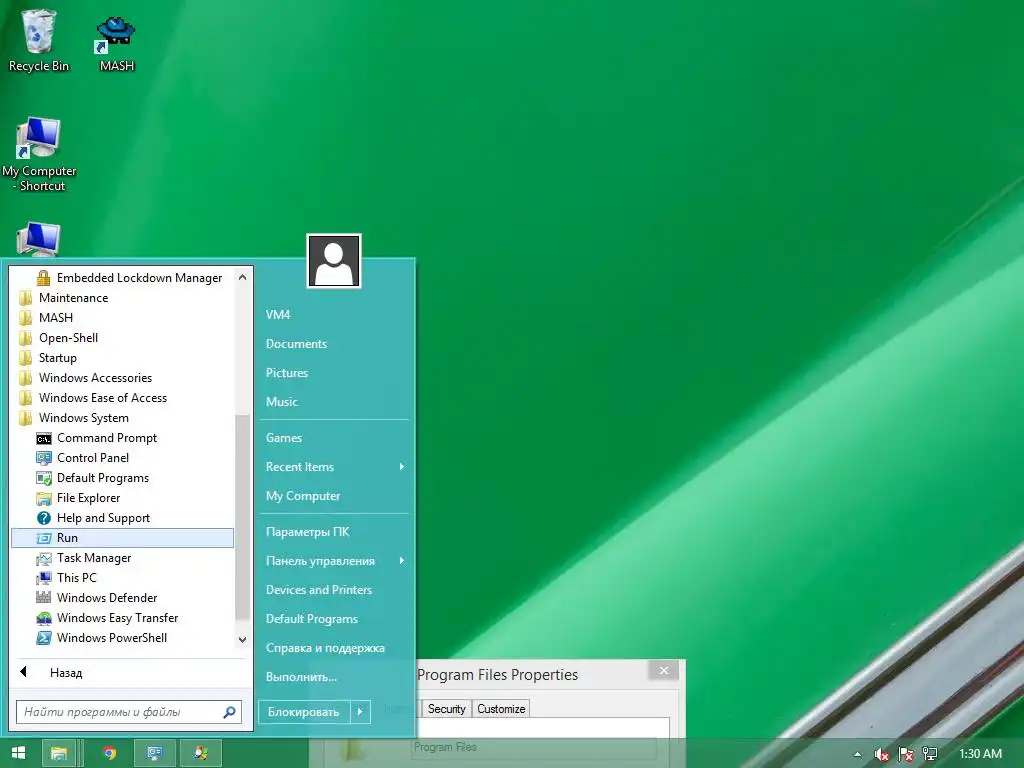Open My Computer - Shortcut desktop icon
The height and width of the screenshot is (768, 1024).
(x=39, y=155)
